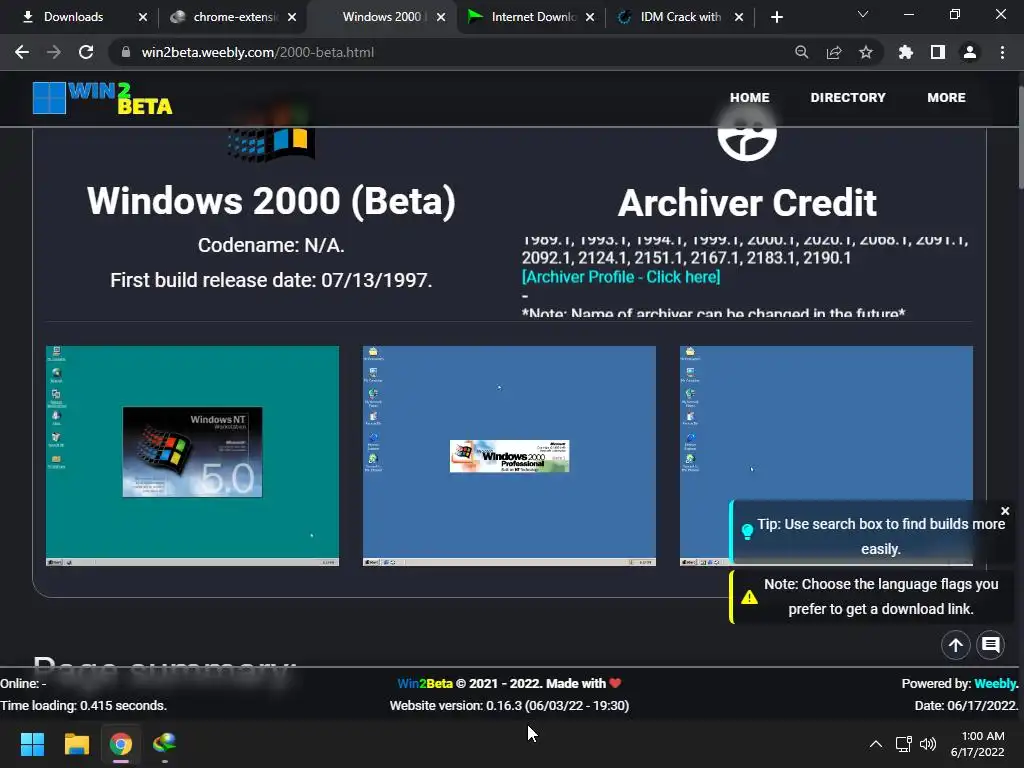Image resolution: width=1024 pixels, height=768 pixels.
Task: Click the Win2Beta footer copyright link
Action: coord(424,683)
